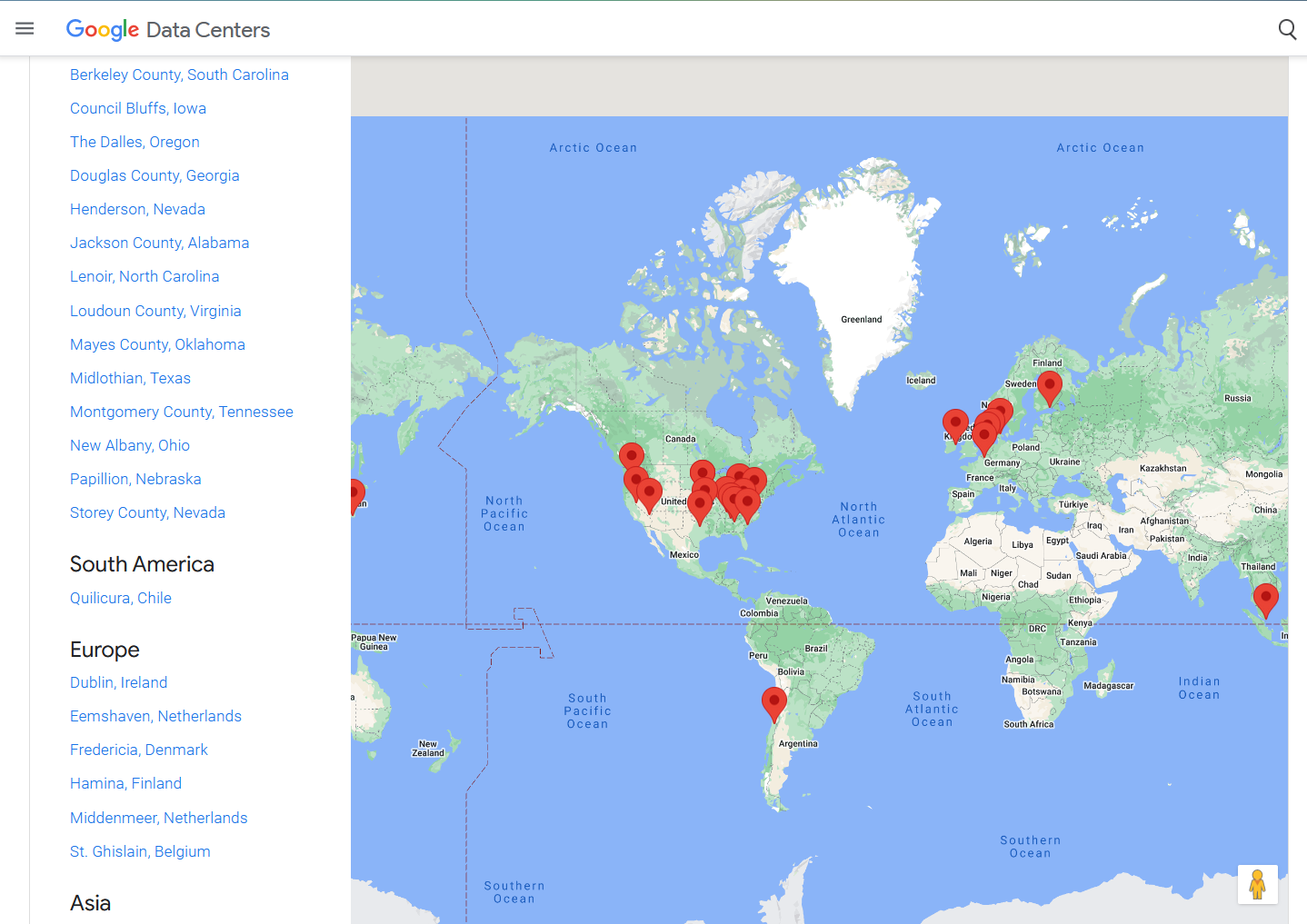Click the map pin near Singapore
This screenshot has width=1307, height=924.
click(x=1265, y=598)
